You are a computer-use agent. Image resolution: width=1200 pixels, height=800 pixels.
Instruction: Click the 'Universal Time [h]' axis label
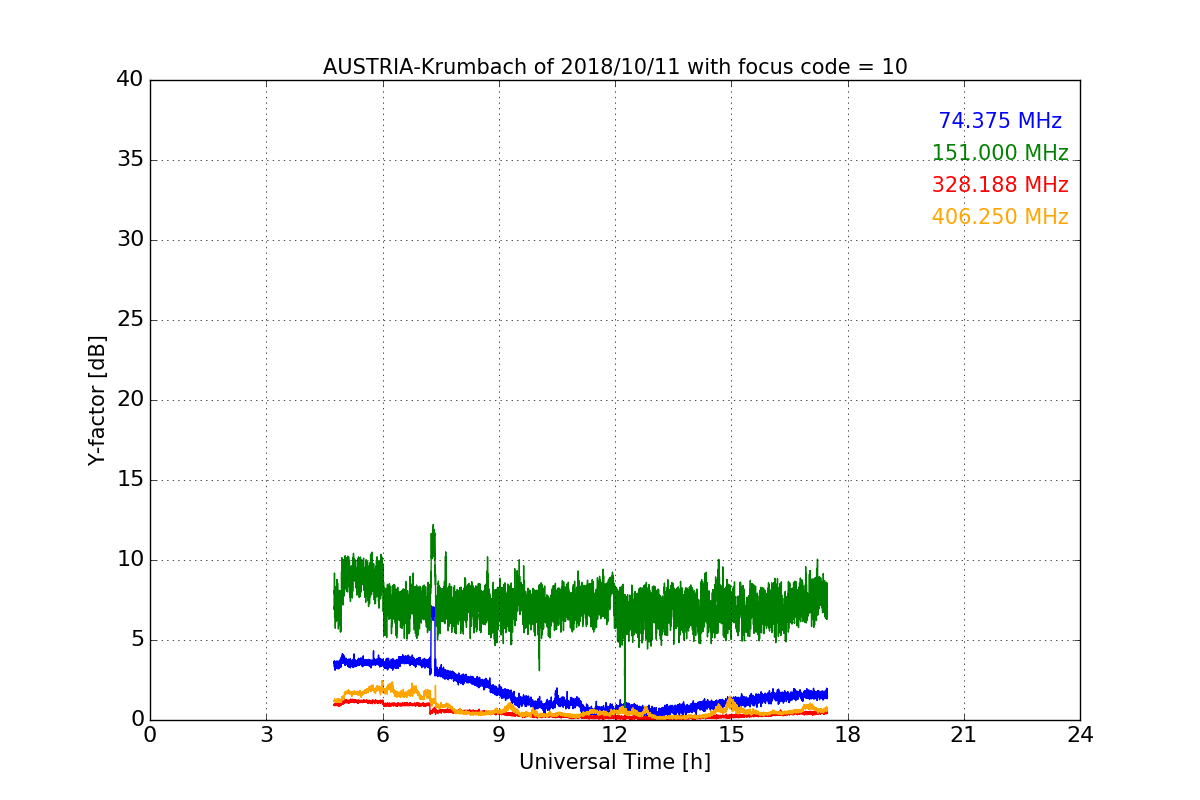[615, 762]
